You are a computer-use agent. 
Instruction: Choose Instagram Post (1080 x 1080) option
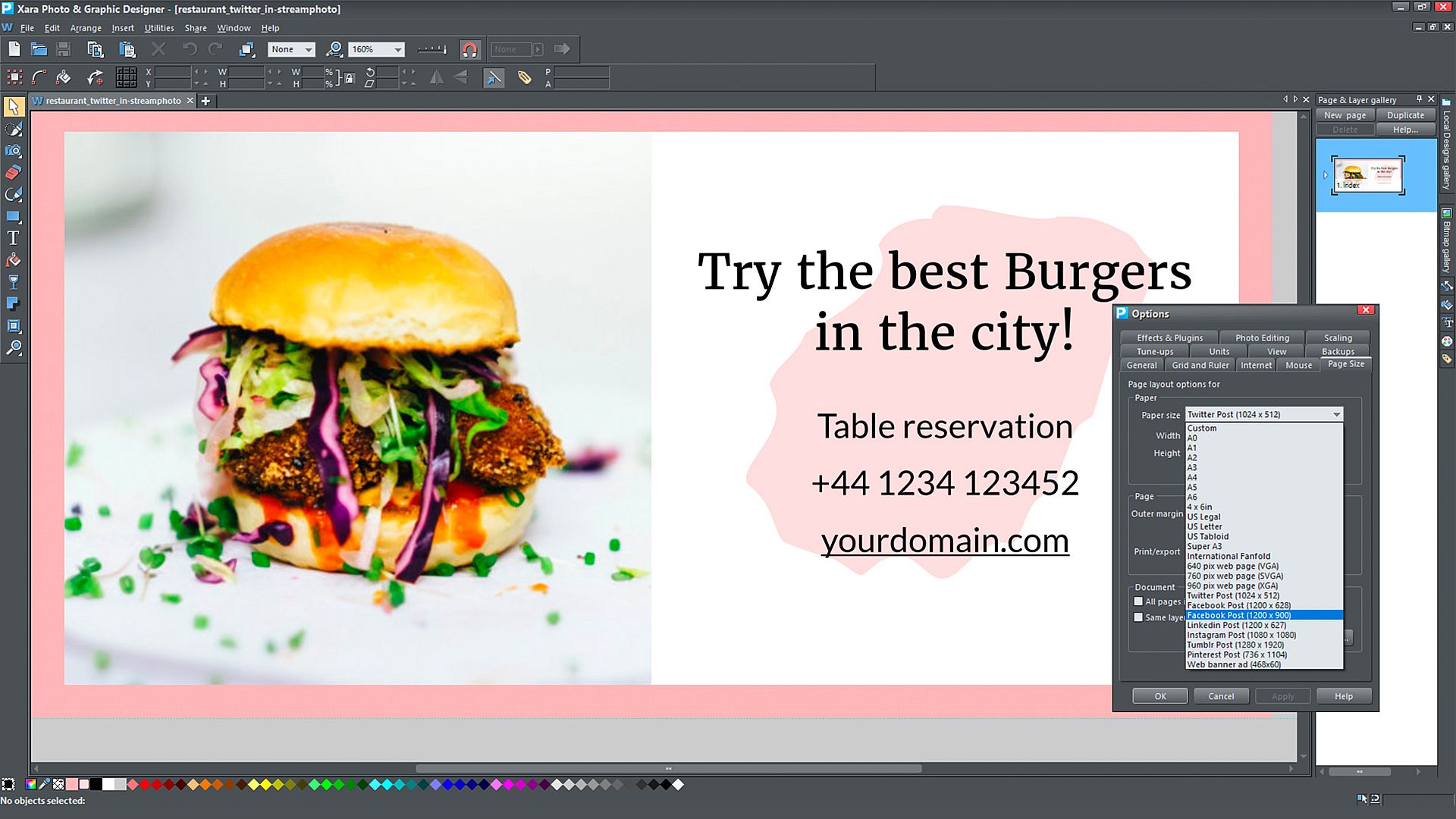coord(1241,635)
